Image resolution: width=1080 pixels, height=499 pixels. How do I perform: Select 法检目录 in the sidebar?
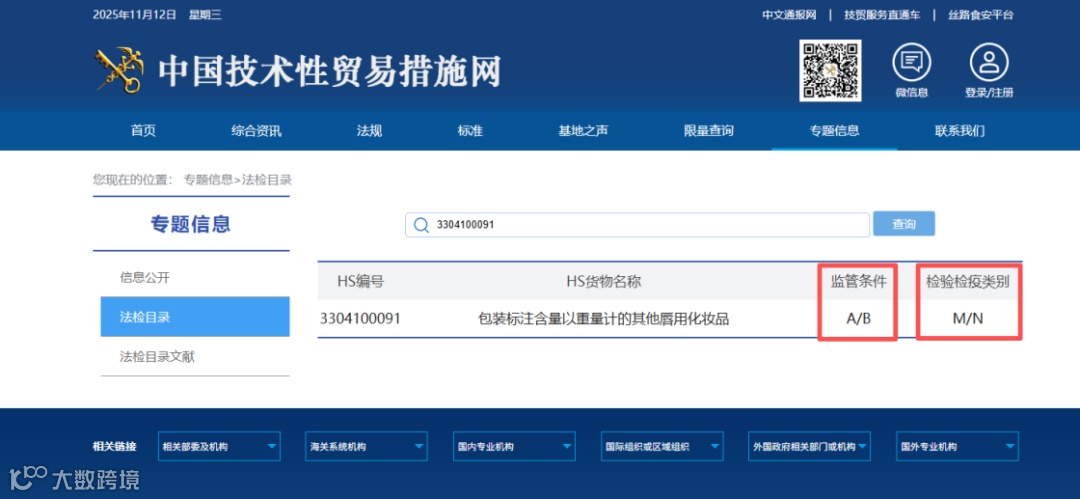point(195,317)
